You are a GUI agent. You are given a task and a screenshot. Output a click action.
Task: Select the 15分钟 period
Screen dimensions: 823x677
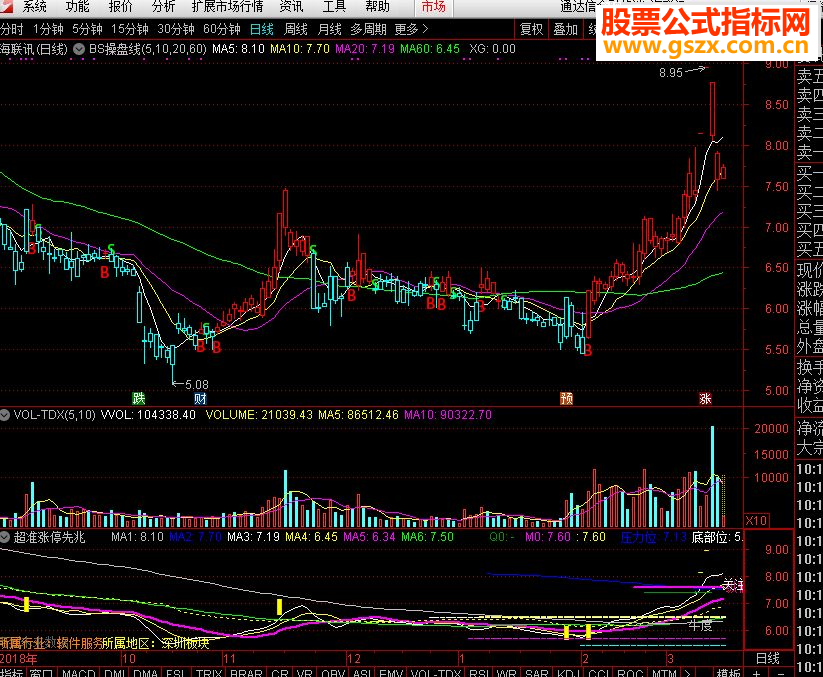click(x=130, y=29)
